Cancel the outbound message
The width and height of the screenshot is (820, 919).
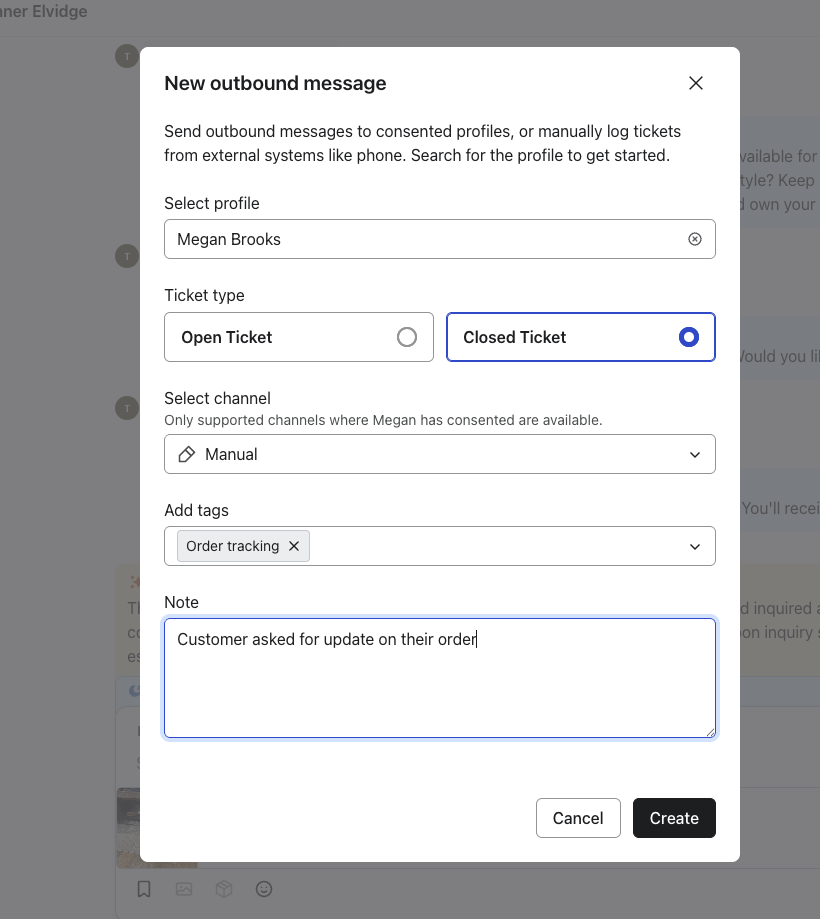coord(578,817)
